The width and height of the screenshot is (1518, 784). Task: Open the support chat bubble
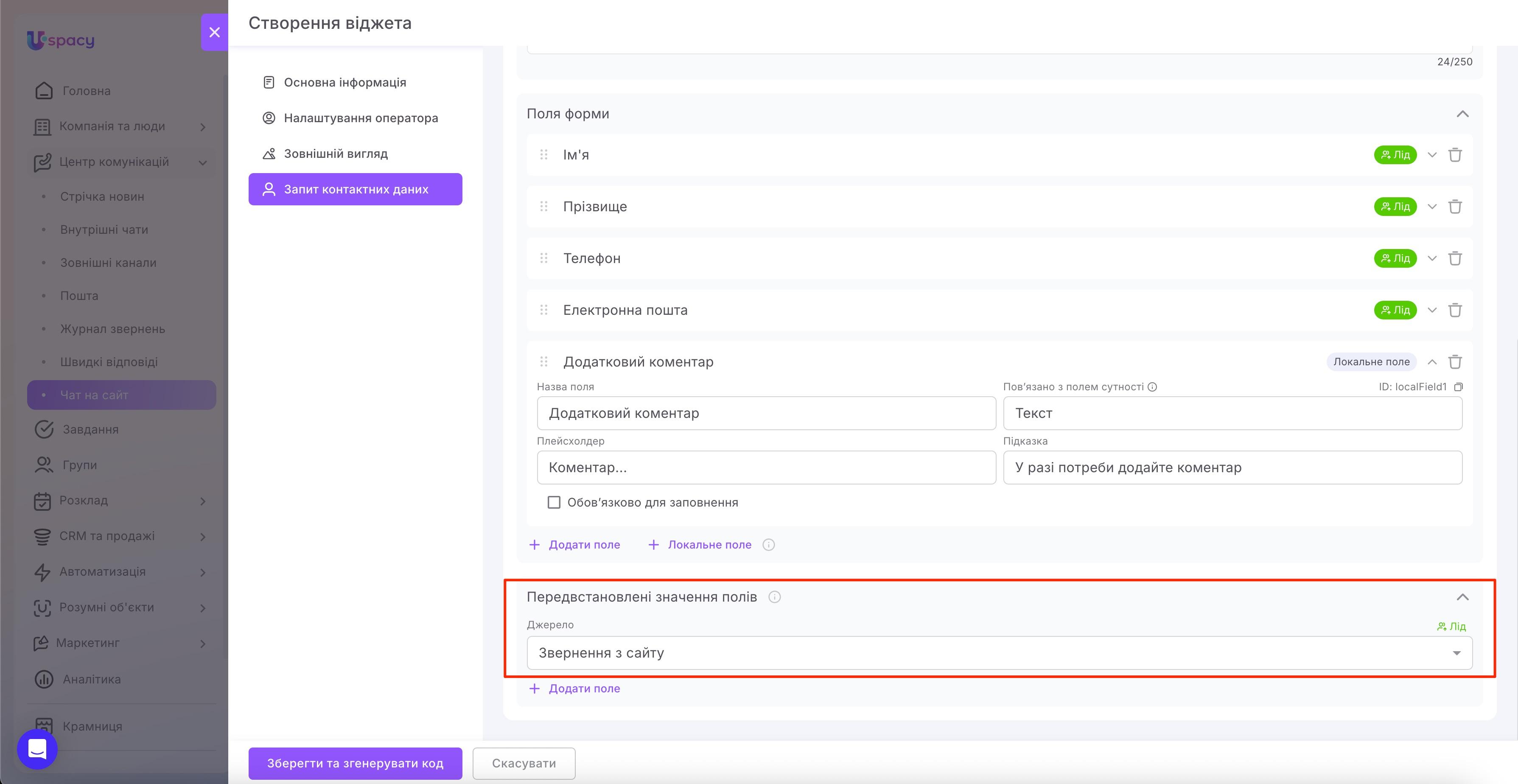coord(37,749)
